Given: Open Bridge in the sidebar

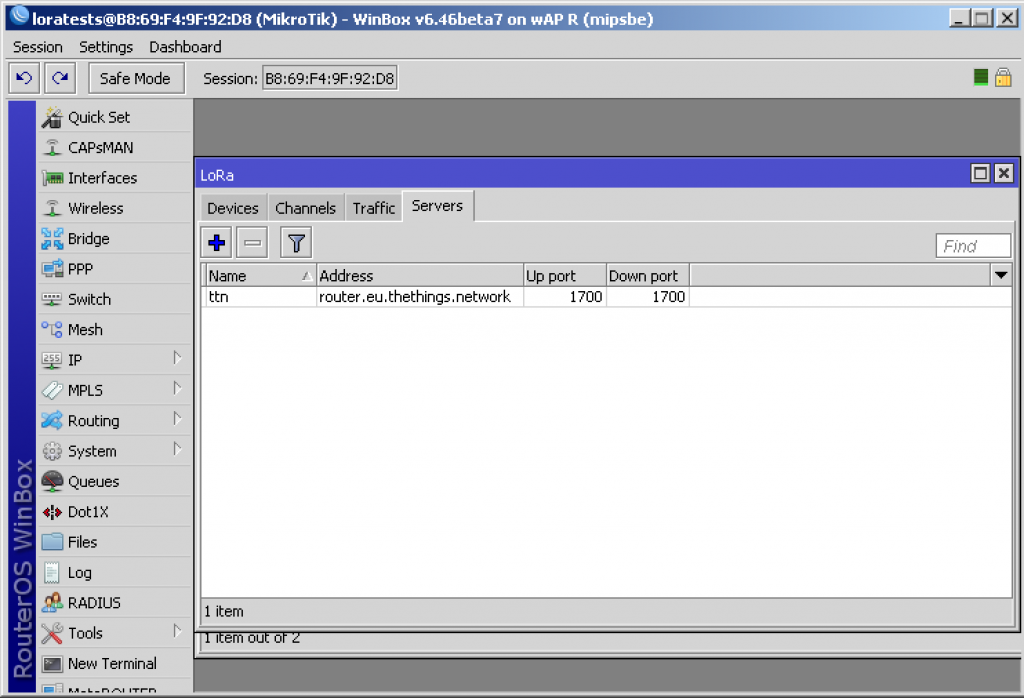Looking at the screenshot, I should (x=88, y=239).
